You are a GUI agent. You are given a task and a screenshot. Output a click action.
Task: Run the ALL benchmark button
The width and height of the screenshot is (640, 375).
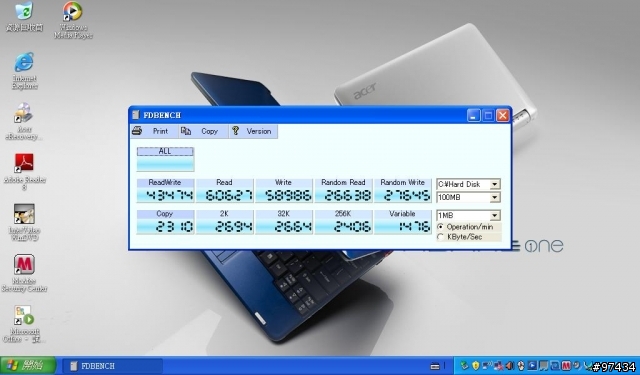point(165,159)
